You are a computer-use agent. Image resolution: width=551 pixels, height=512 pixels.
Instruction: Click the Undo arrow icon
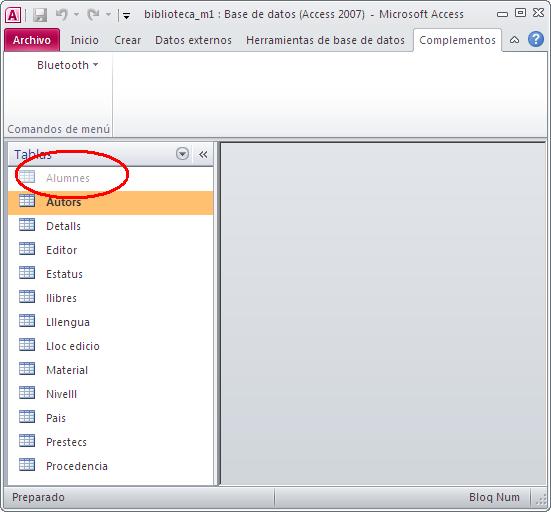pyautogui.click(x=62, y=14)
